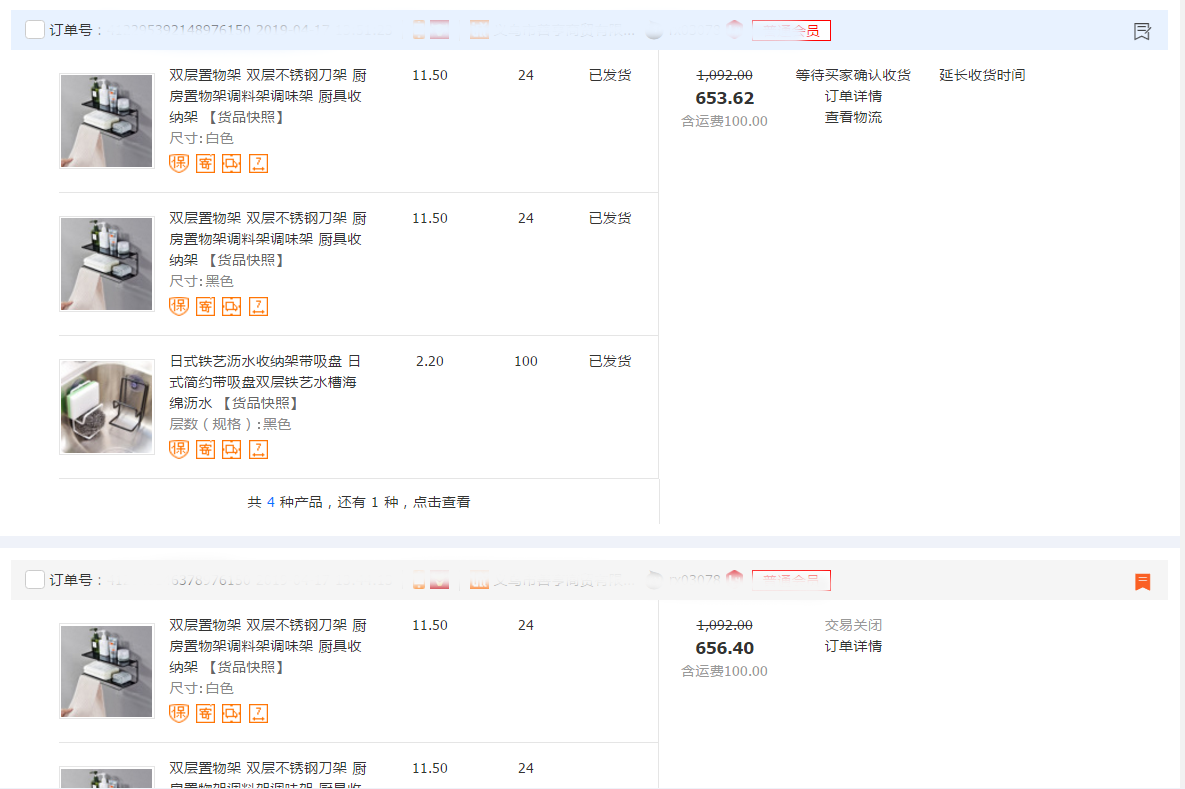1185x789 pixels.
Task: Open 订单详情 for the closed transaction order
Action: pyautogui.click(x=853, y=646)
